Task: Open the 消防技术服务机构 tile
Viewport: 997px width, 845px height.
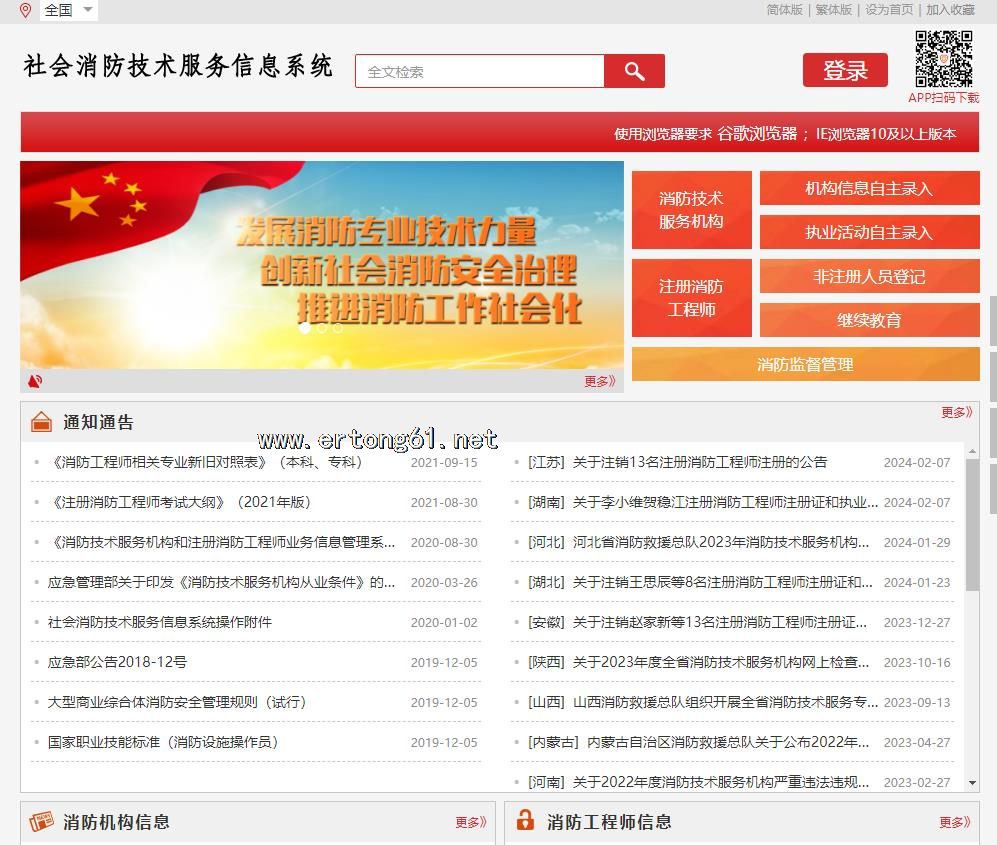Action: 691,210
